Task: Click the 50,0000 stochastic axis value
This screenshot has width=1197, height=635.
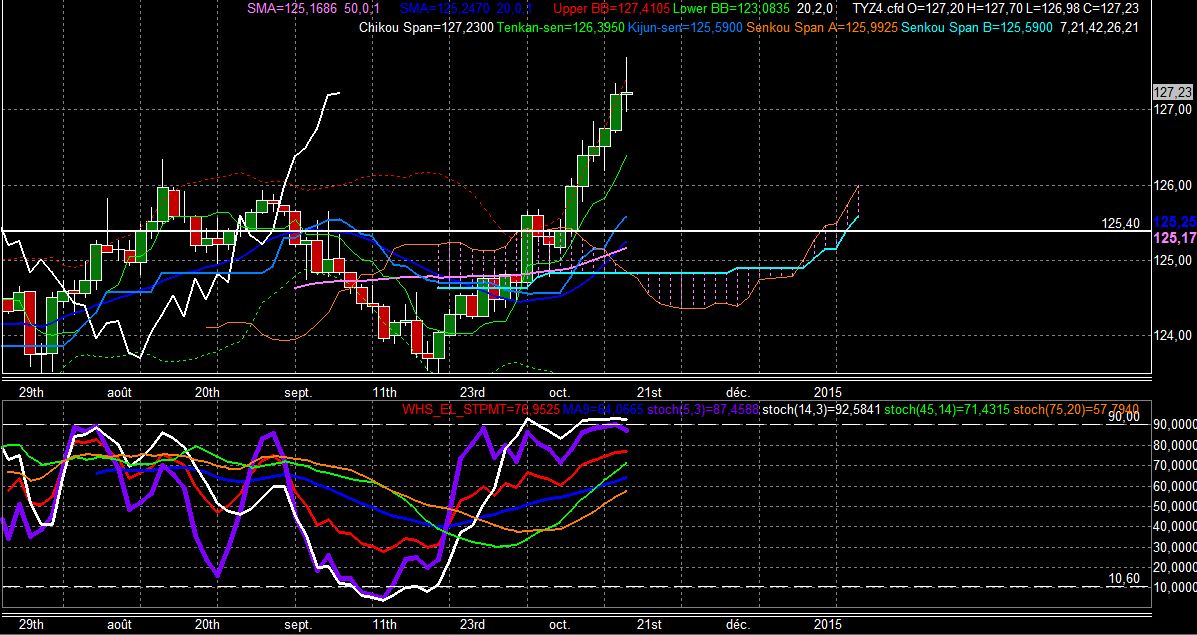Action: coord(1173,507)
